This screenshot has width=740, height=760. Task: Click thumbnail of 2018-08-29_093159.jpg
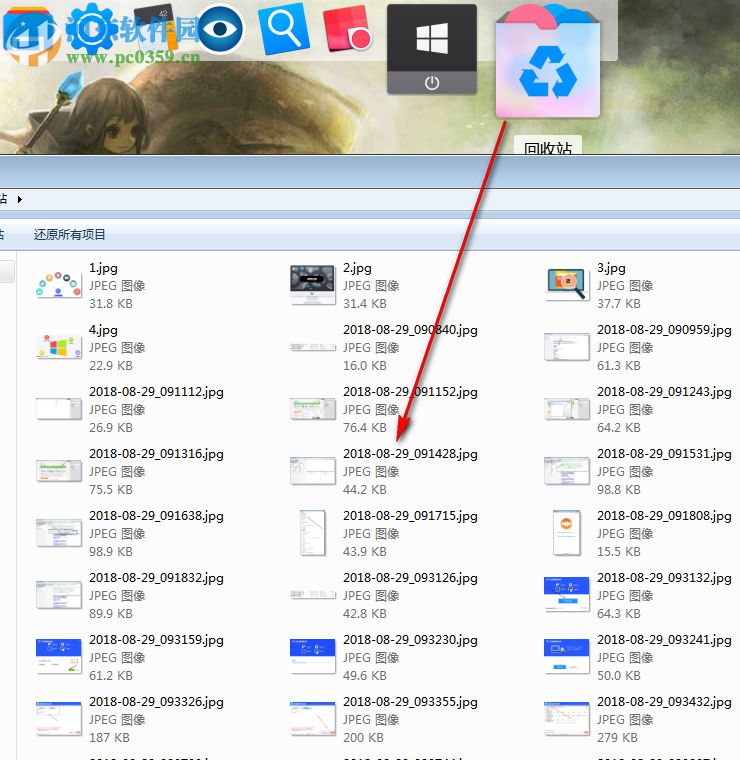point(59,657)
